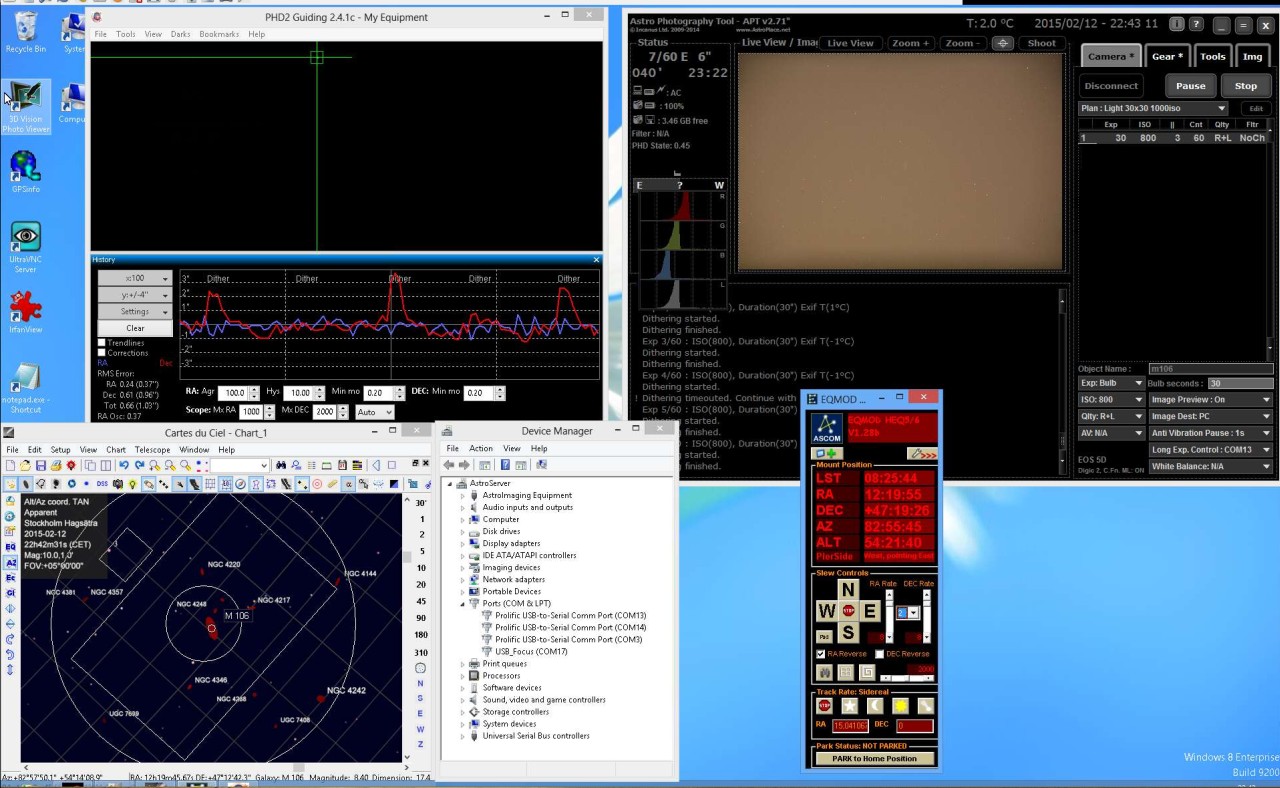Click the EQMOD spiral search icon

click(x=867, y=672)
